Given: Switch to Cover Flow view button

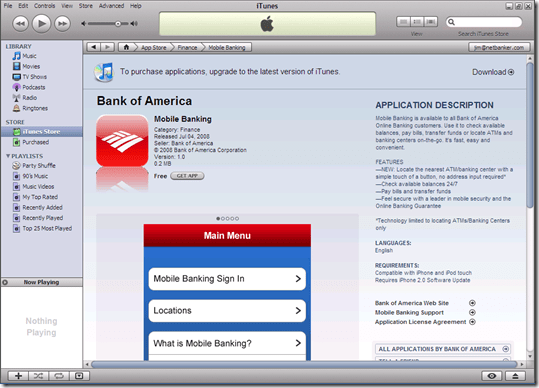Looking at the screenshot, I should pos(431,22).
